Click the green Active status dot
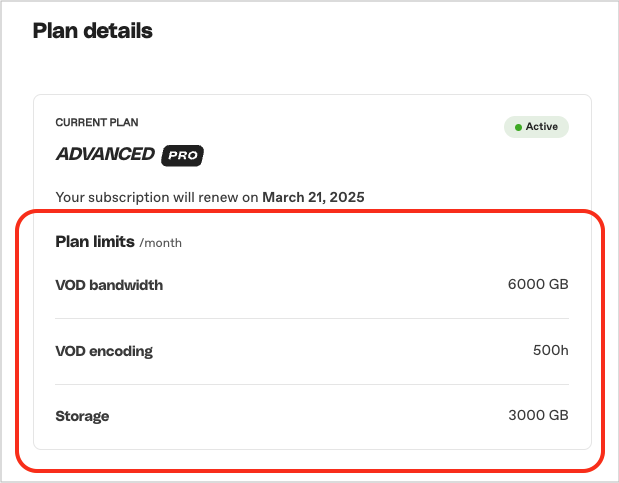The image size is (619, 483). [518, 127]
